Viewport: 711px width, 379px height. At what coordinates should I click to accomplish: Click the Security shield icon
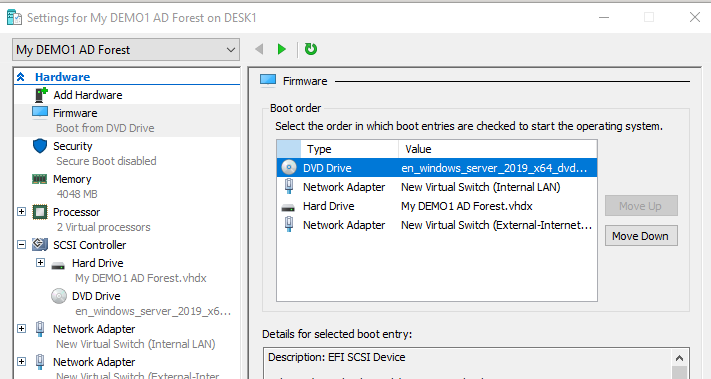coord(40,146)
